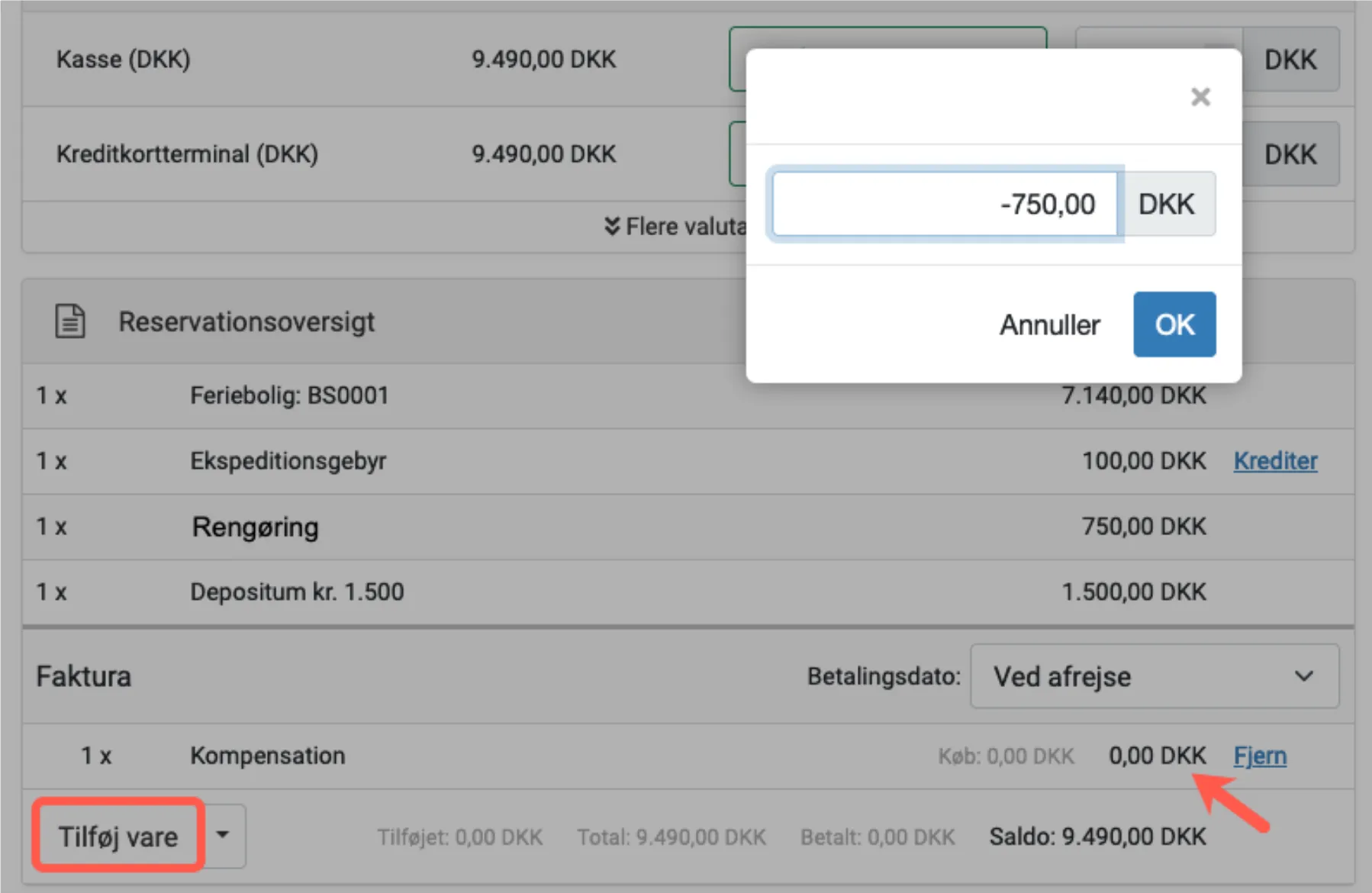The image size is (1372, 893).
Task: Confirm the amount with OK
Action: click(1174, 324)
